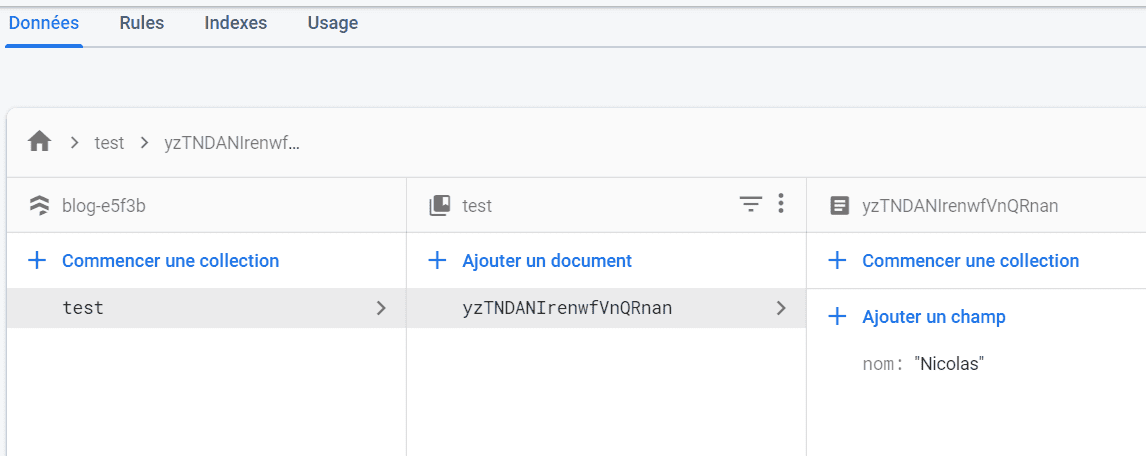This screenshot has height=456, width=1146.
Task: Click the document icon beside yzTNDANIrenwfVnQRnan header
Action: (840, 206)
